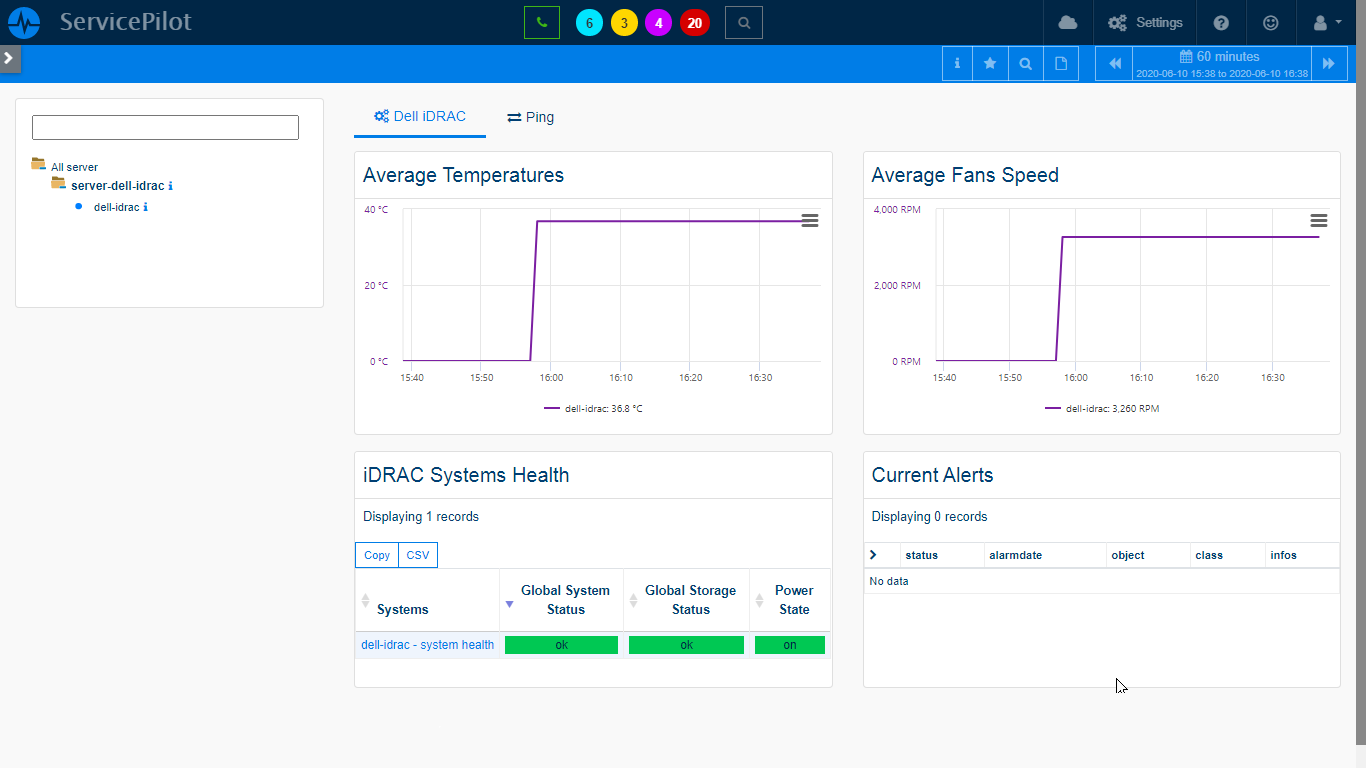Select the Dell iDRAC tab
The width and height of the screenshot is (1366, 768).
coord(420,117)
